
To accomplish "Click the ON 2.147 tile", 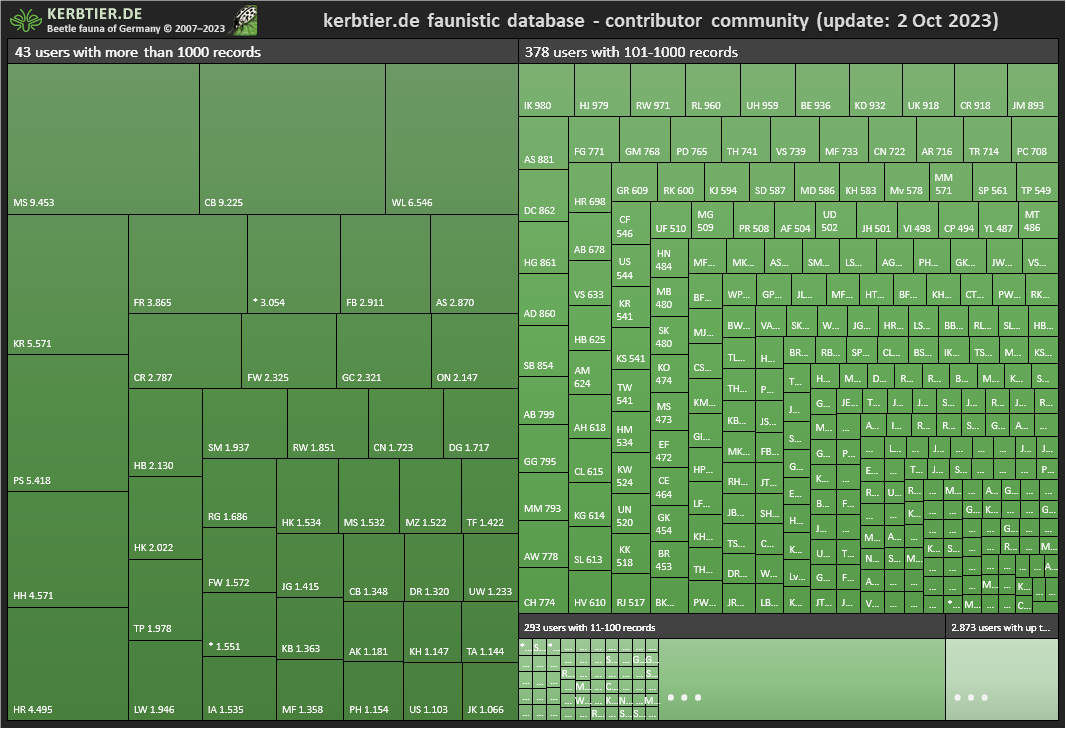I will (475, 351).
